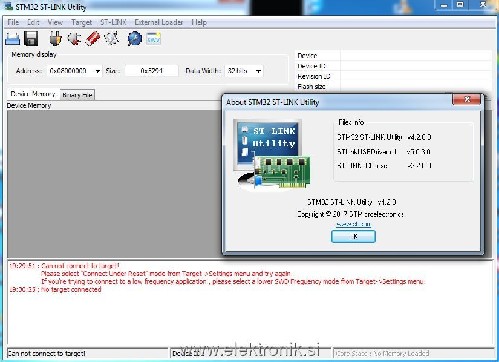Click the Disconnect from target icon
The image size is (499, 362).
coord(74,39)
